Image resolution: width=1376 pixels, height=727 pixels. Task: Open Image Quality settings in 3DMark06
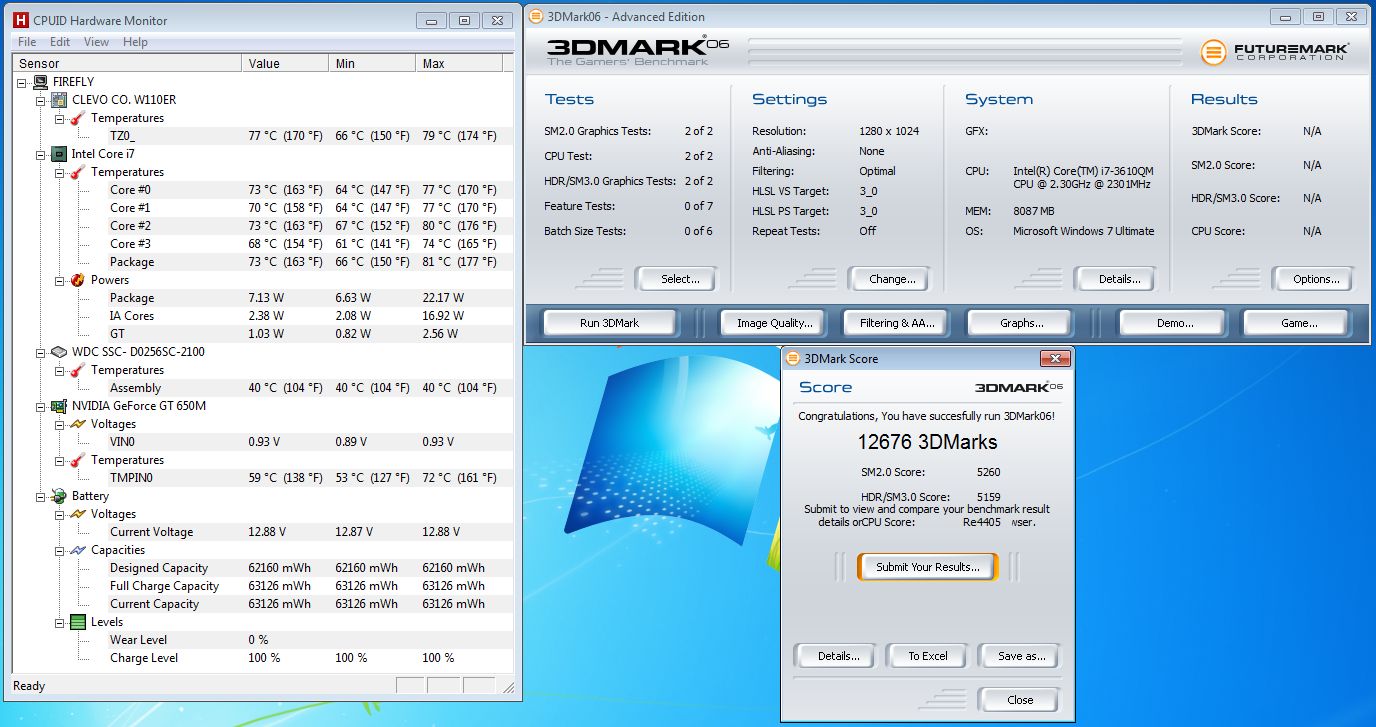tap(775, 323)
